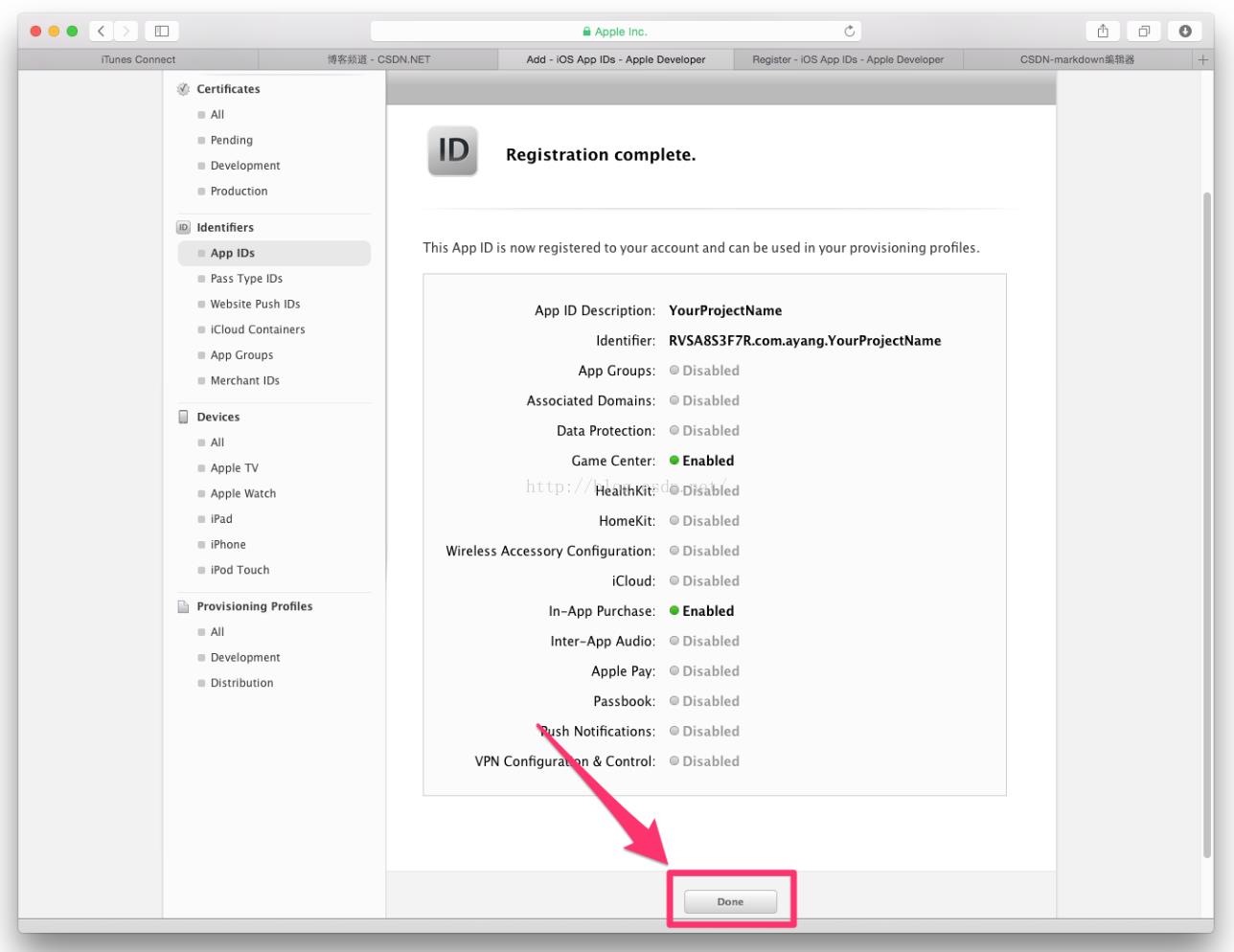Open iPhone devices

pyautogui.click(x=228, y=545)
